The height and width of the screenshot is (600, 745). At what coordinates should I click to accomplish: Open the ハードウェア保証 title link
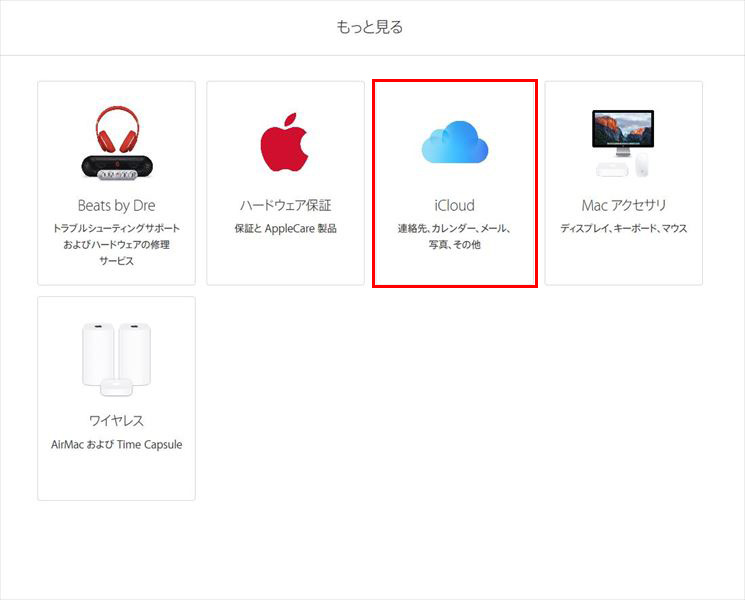286,205
